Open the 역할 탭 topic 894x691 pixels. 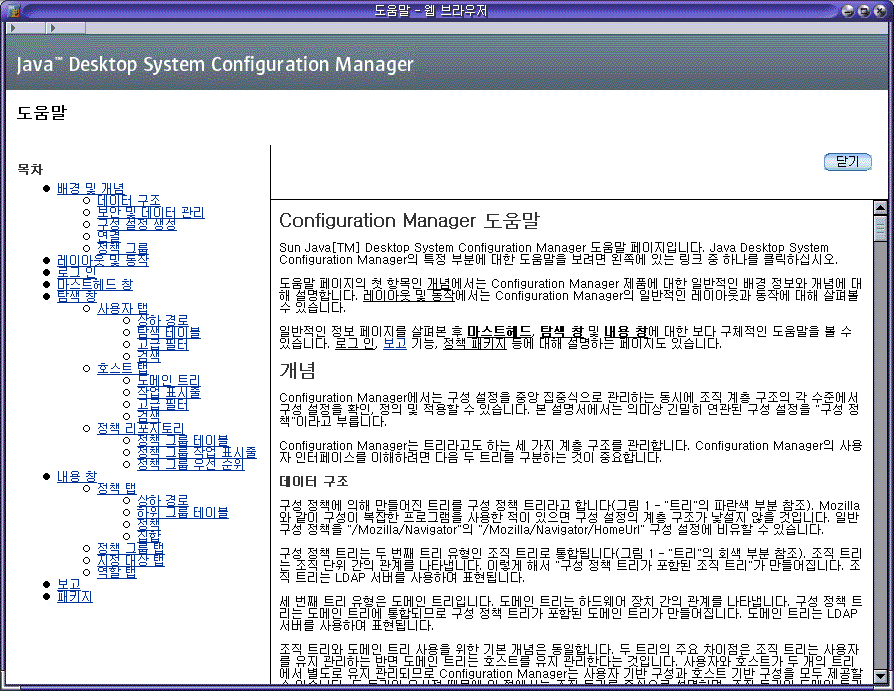117,571
